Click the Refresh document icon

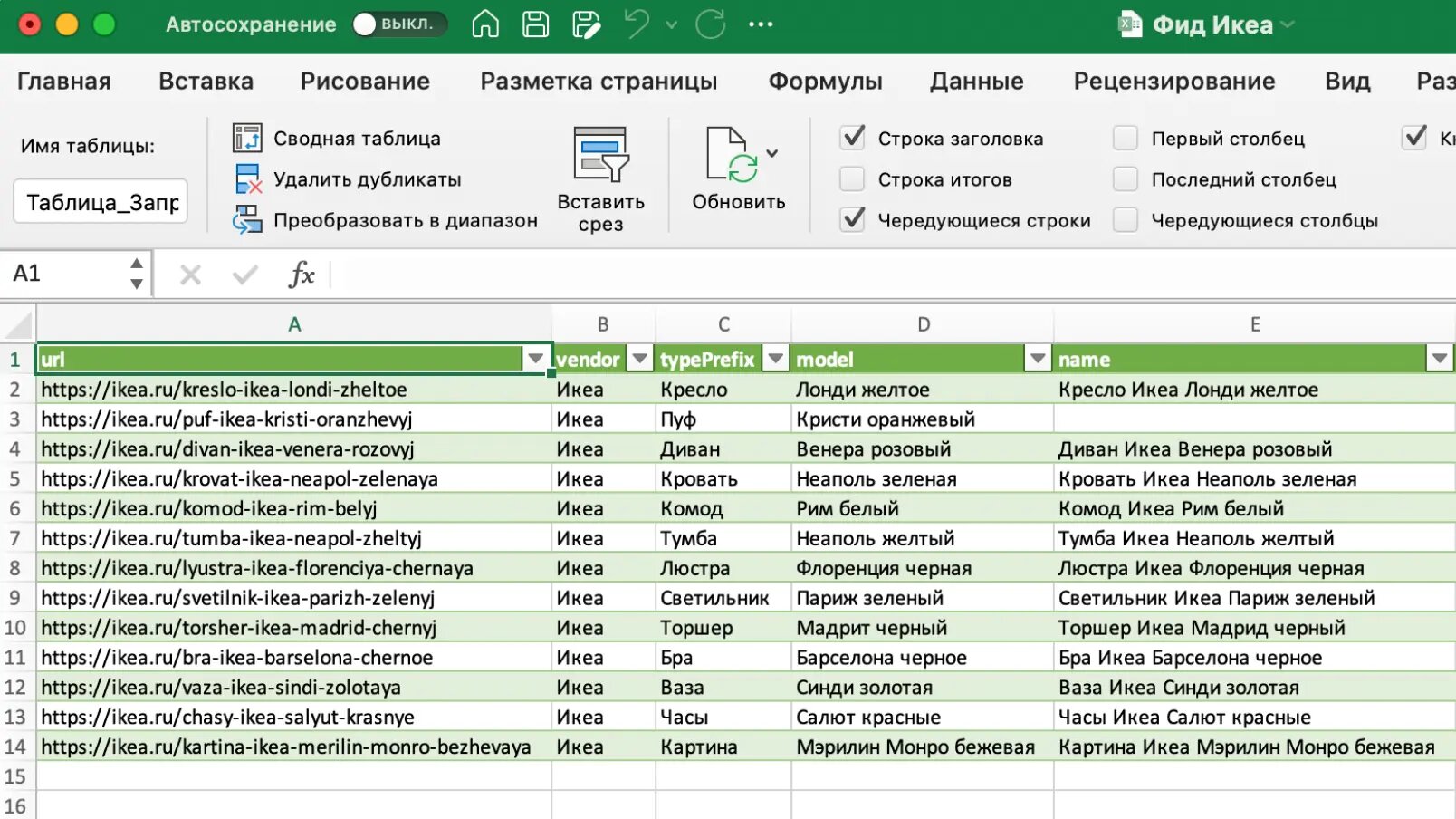tap(732, 154)
